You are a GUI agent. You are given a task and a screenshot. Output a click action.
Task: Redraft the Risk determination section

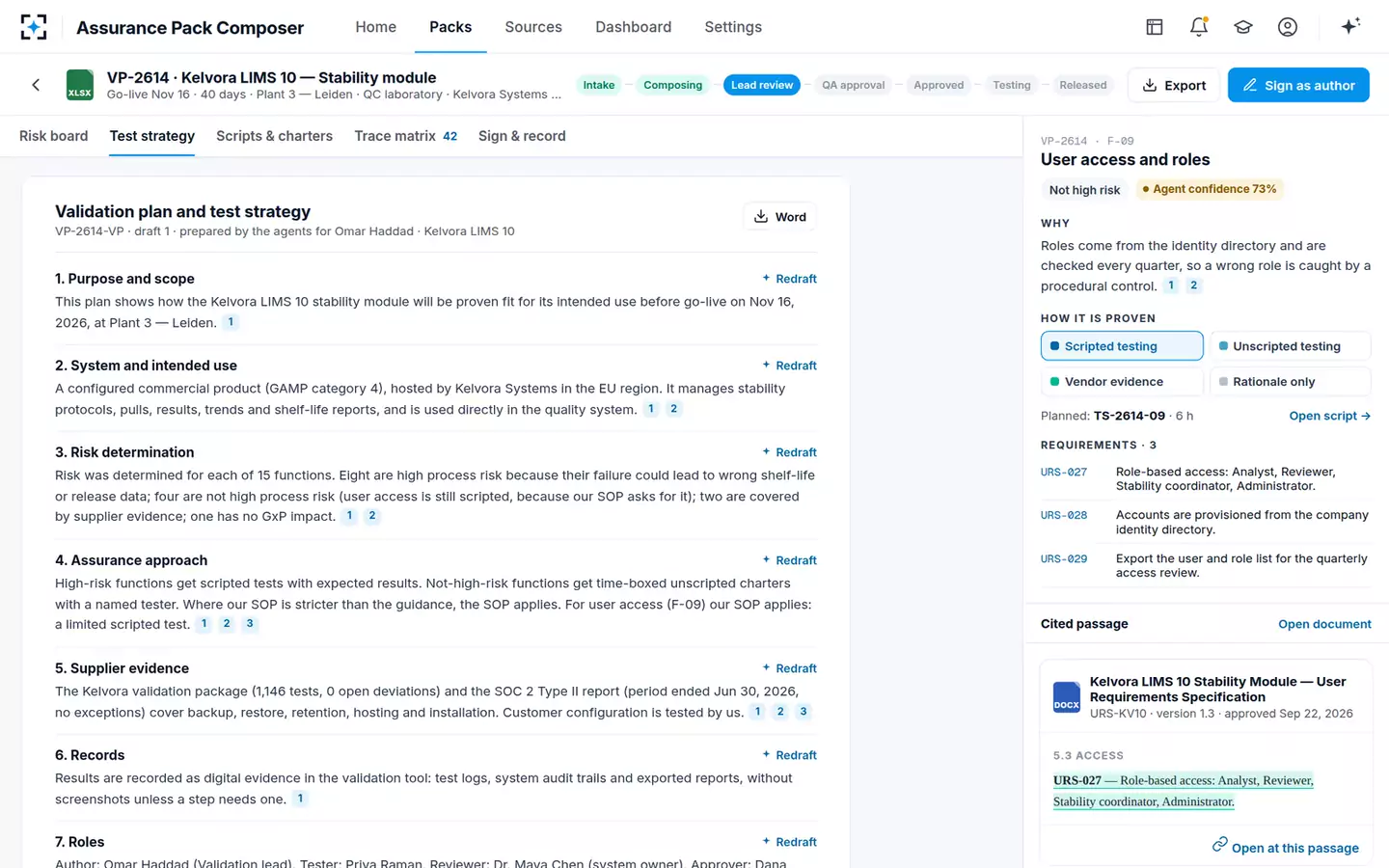[x=789, y=452]
